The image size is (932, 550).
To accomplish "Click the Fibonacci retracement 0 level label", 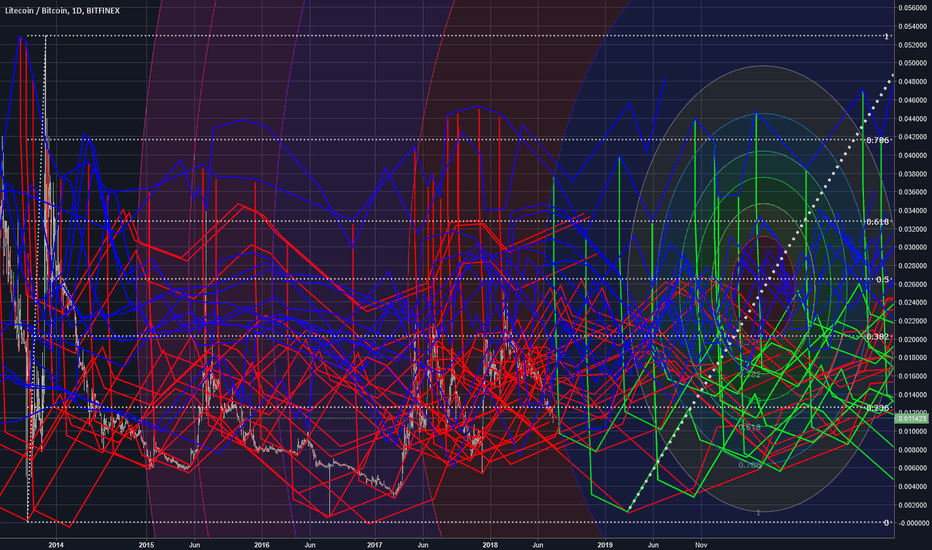I will tap(886, 523).
